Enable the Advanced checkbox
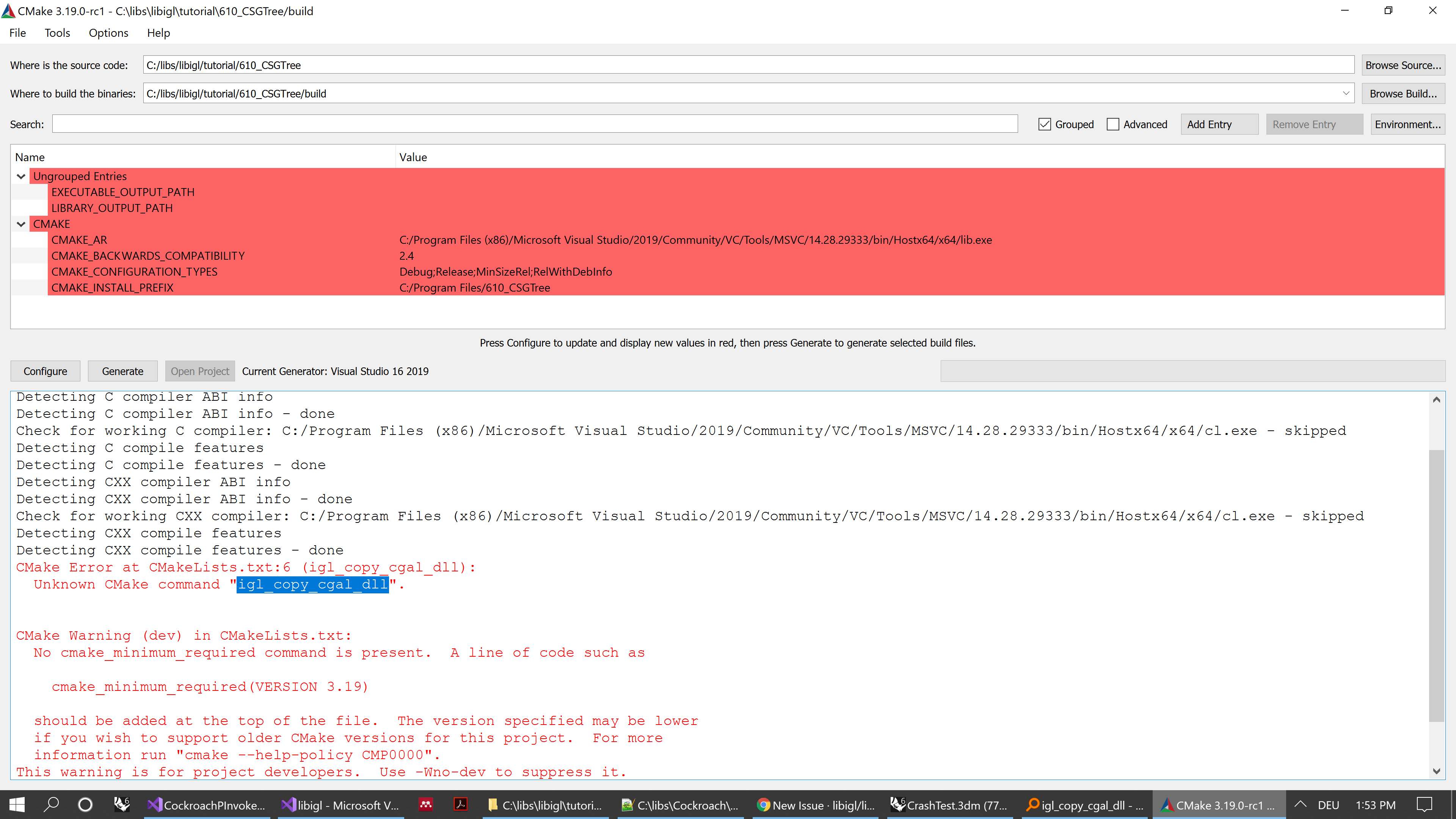 pos(1113,124)
